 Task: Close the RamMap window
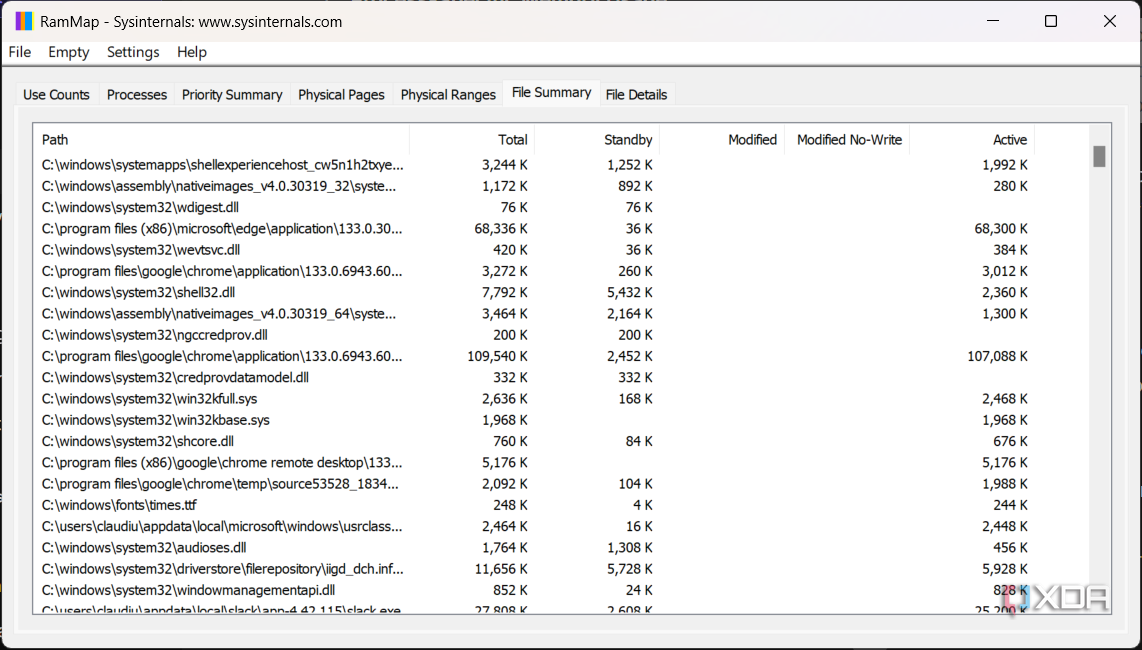[1109, 21]
